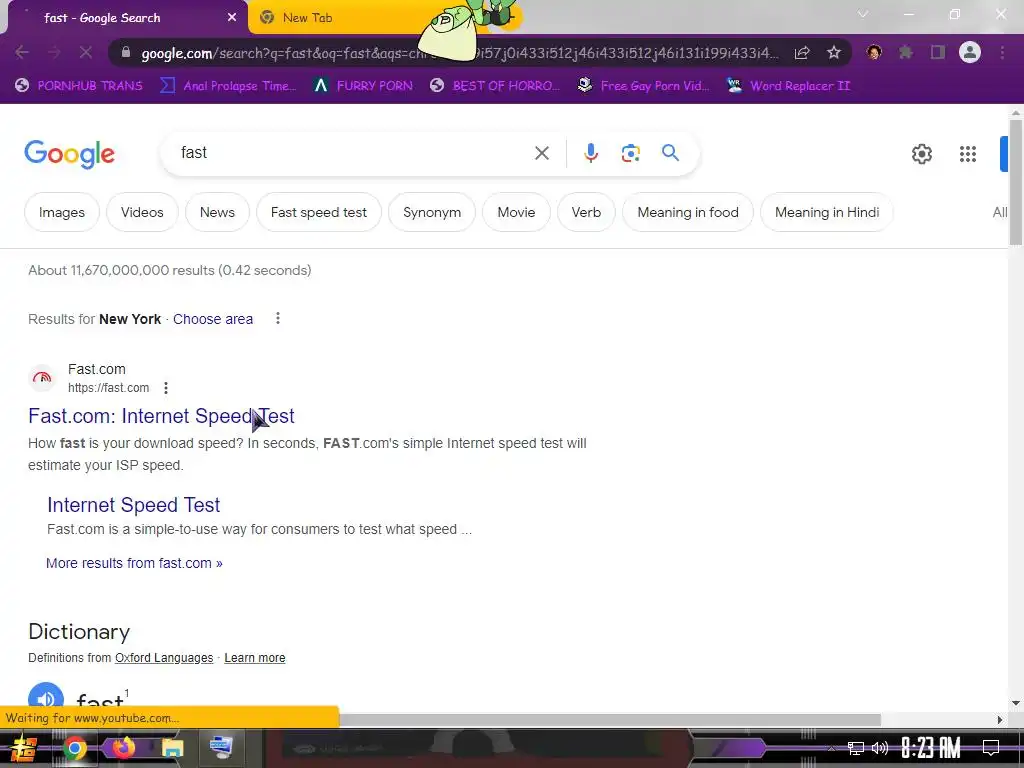Close the fast - Google Search tab
The width and height of the screenshot is (1024, 768).
(232, 18)
